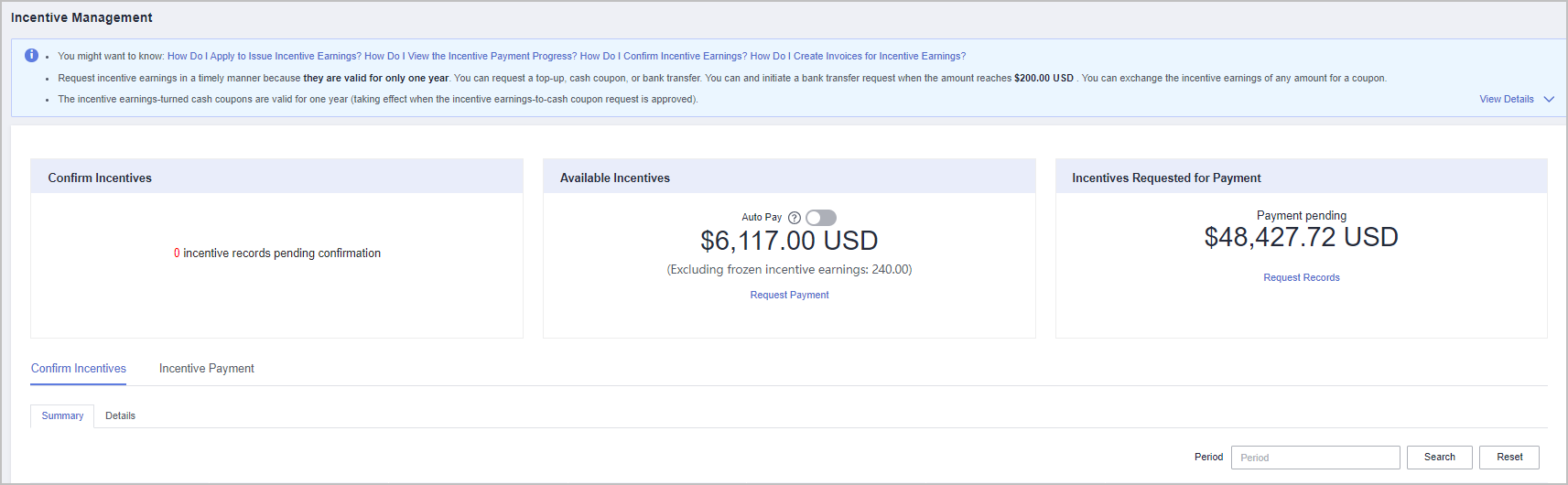Viewport: 1568px width, 485px height.
Task: Click the Period input field
Action: [1314, 458]
